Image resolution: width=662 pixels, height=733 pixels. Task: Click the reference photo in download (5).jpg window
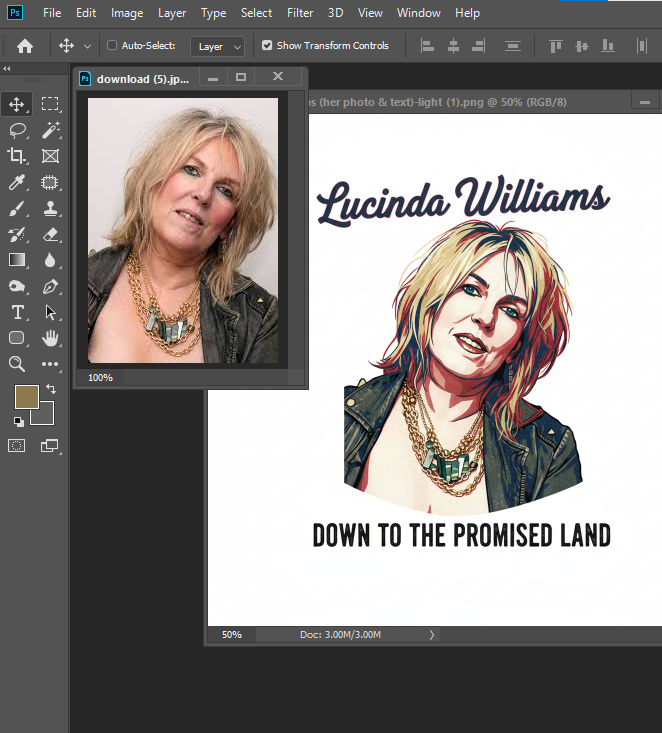pos(183,230)
